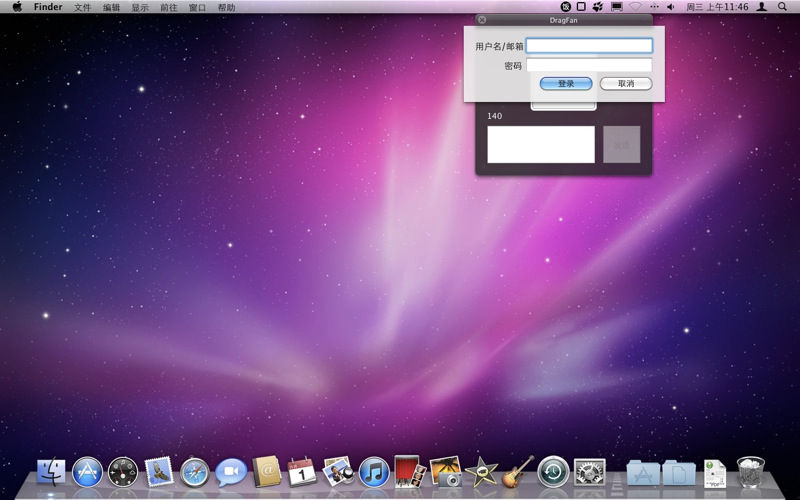Viewport: 800px width, 500px height.
Task: Open iPhoto camera icon in the Dock
Action: click(x=445, y=471)
